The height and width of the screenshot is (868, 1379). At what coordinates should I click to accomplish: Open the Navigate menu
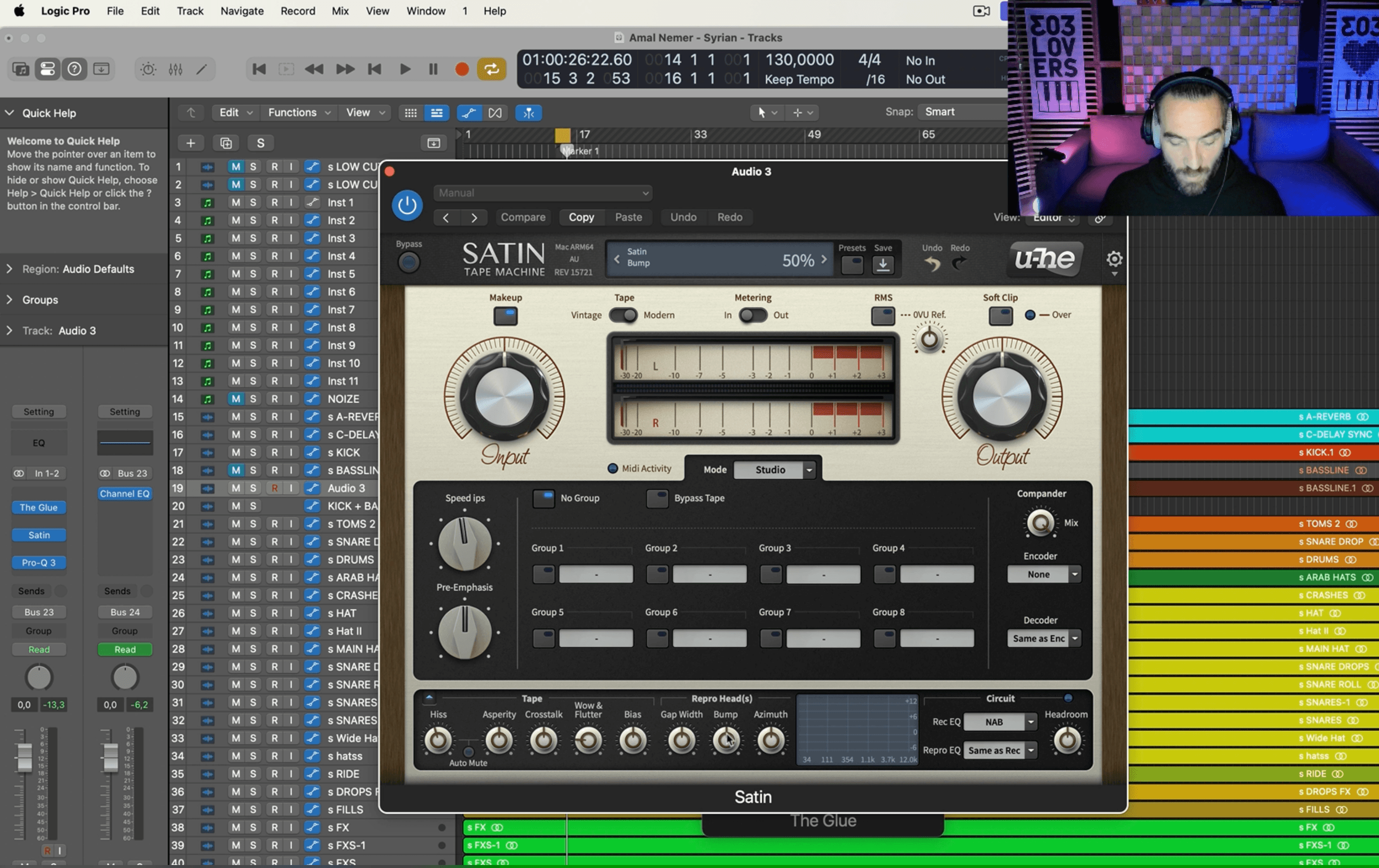tap(242, 11)
